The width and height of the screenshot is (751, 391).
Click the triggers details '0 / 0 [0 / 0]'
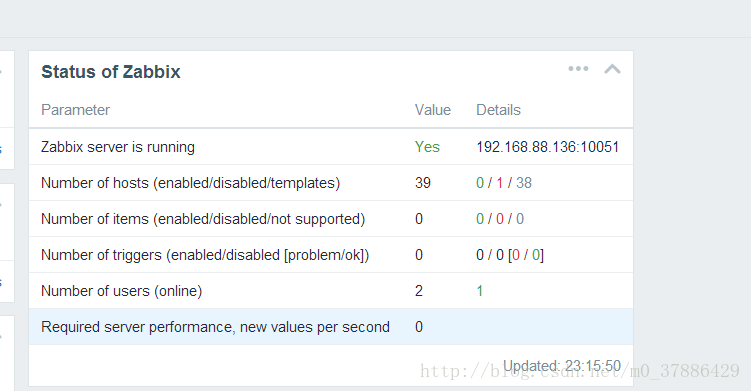coord(510,254)
